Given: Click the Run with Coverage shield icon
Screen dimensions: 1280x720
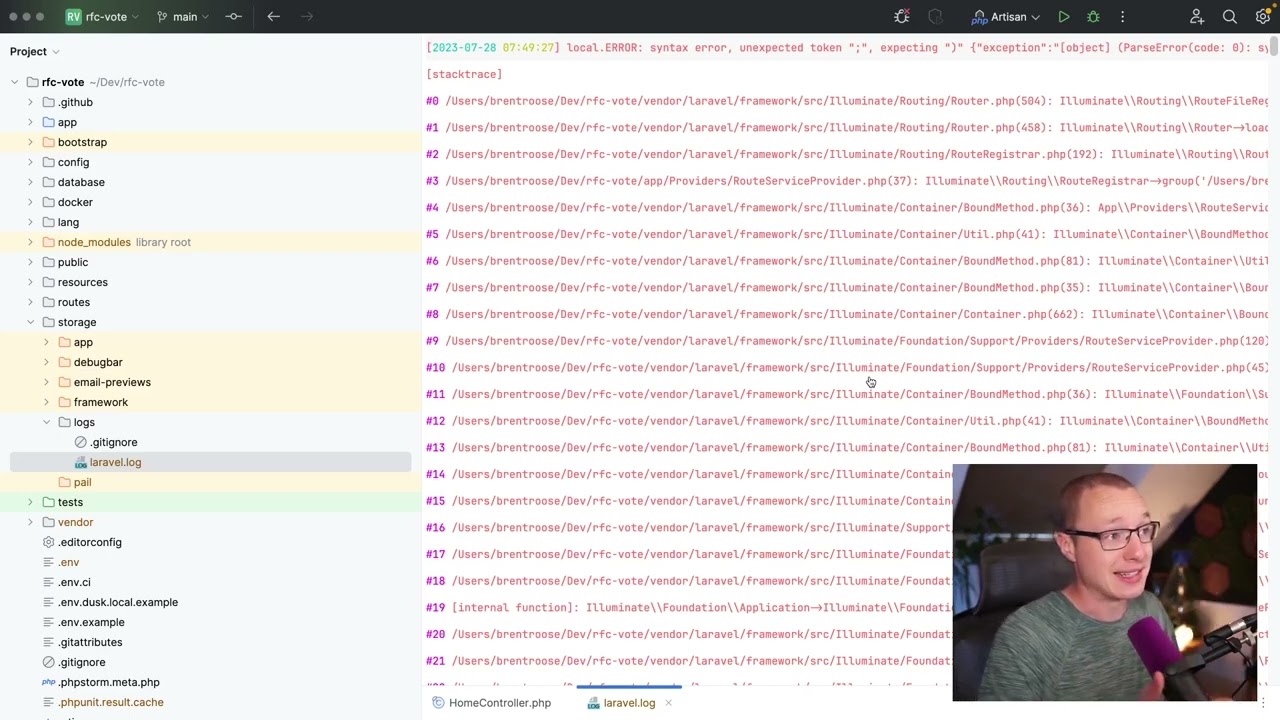Looking at the screenshot, I should 935,17.
